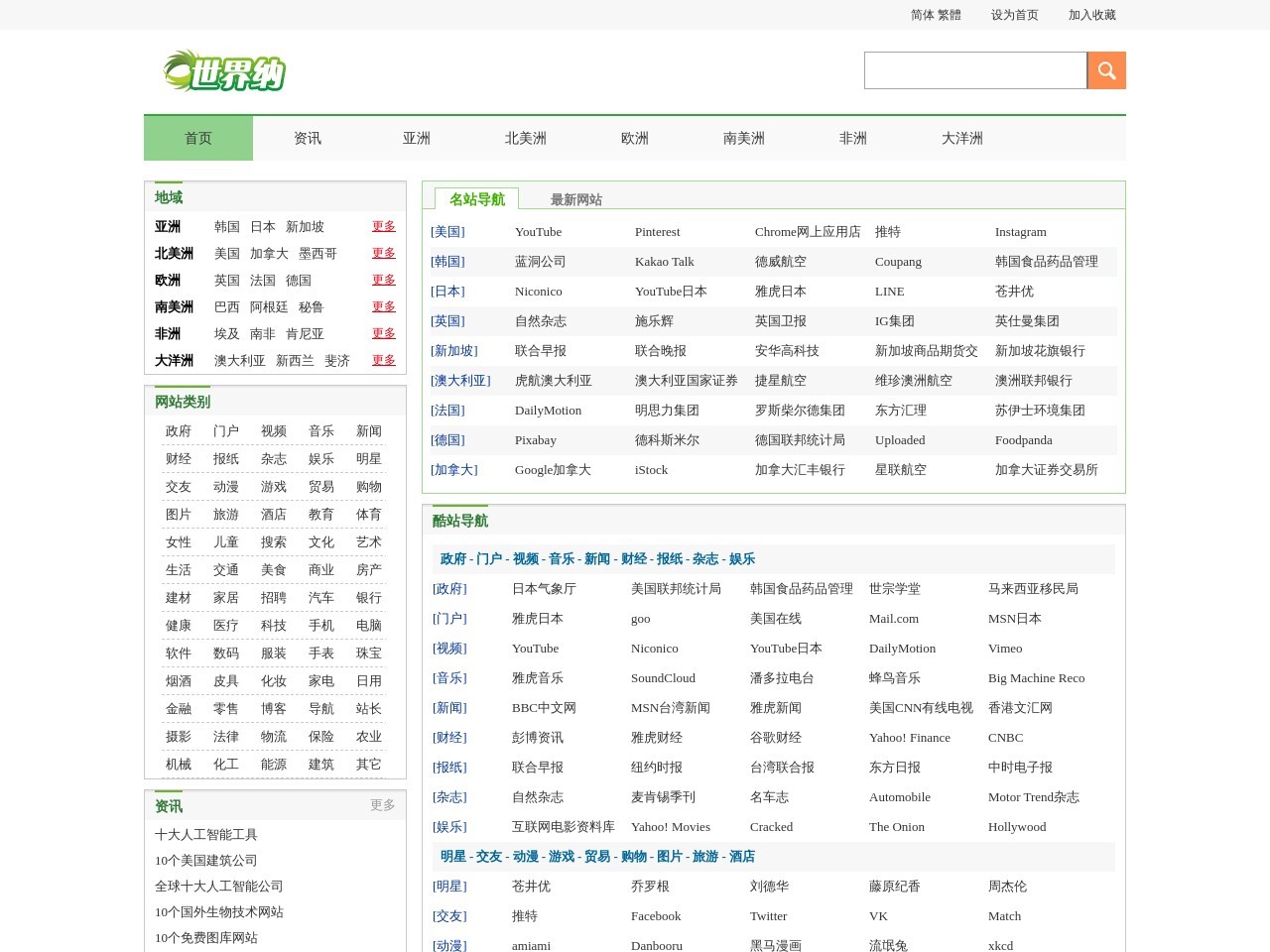This screenshot has width=1270, height=952.
Task: Select the 政府 website category
Action: point(179,431)
